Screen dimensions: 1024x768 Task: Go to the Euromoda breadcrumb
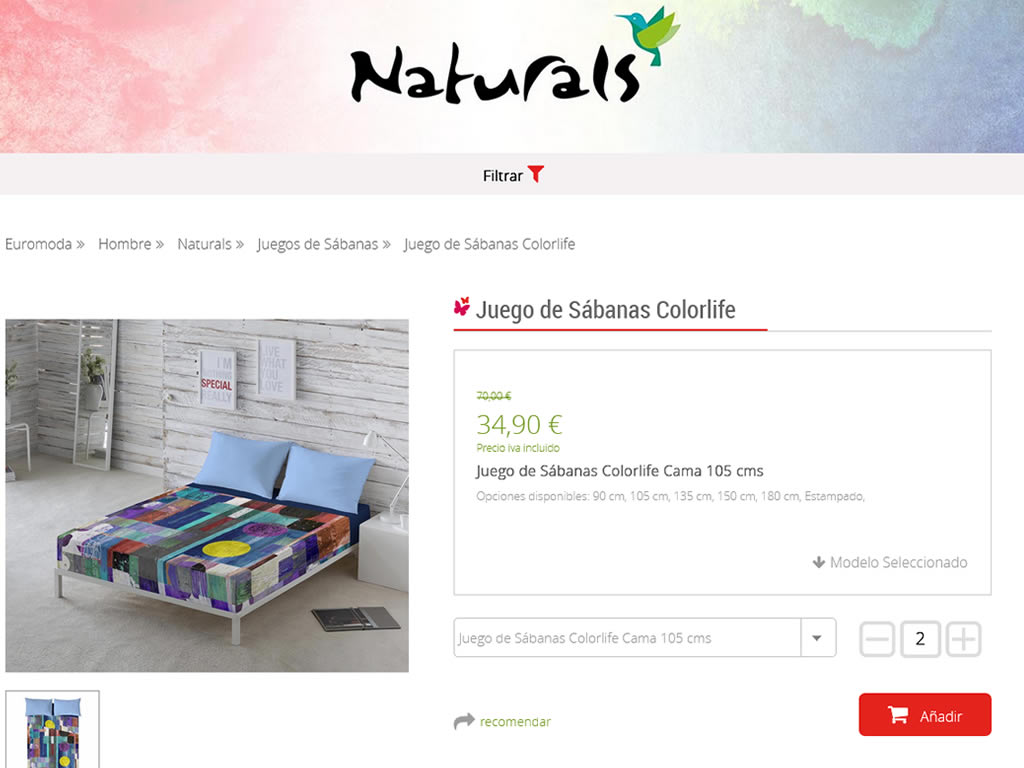click(x=39, y=244)
